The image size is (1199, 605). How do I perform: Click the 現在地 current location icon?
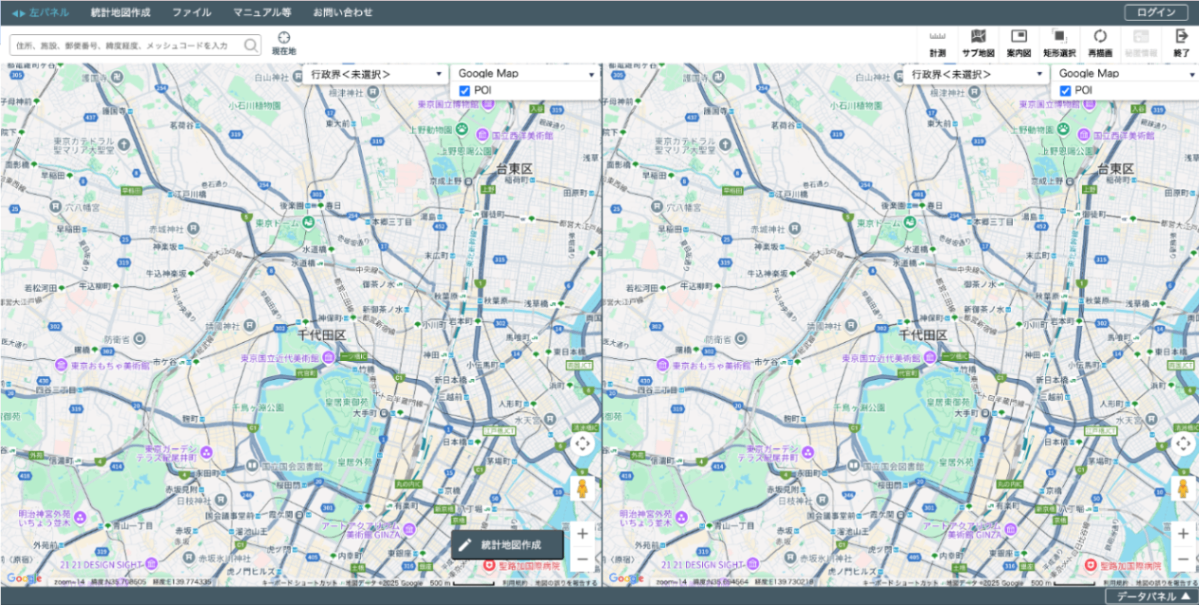(284, 44)
